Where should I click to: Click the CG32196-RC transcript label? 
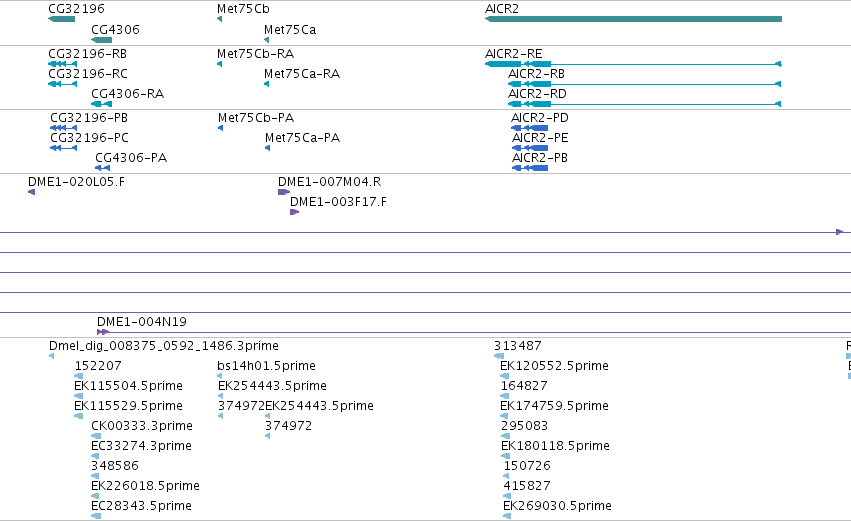pyautogui.click(x=88, y=74)
